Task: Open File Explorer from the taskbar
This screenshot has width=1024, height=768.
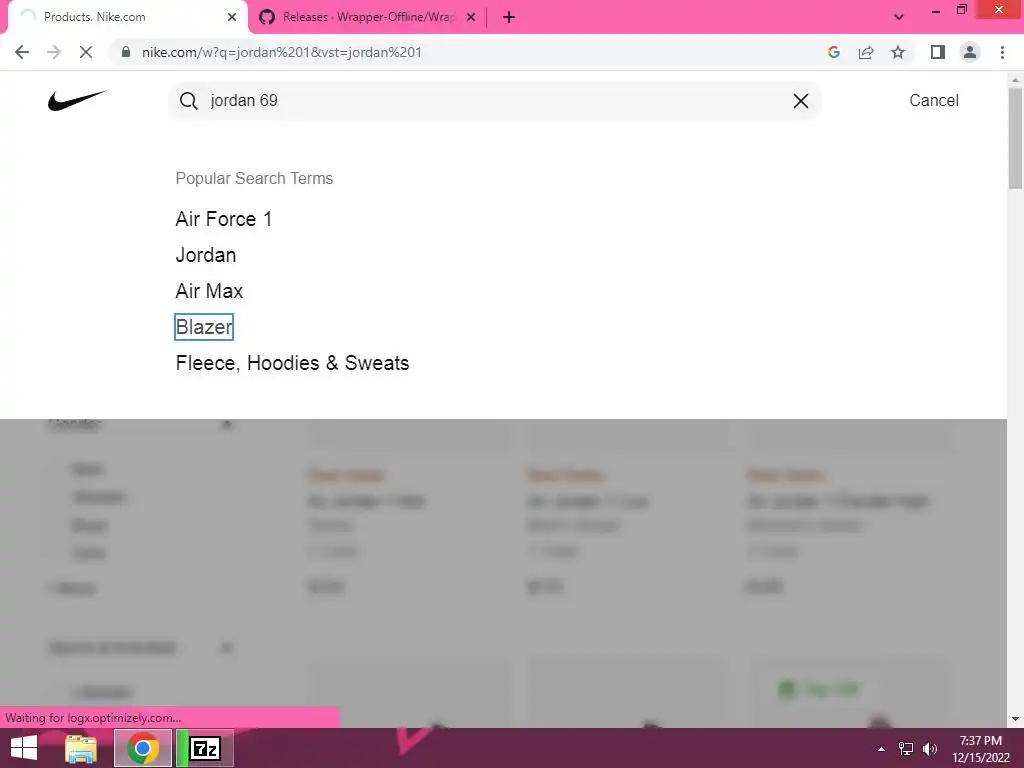Action: pyautogui.click(x=81, y=748)
